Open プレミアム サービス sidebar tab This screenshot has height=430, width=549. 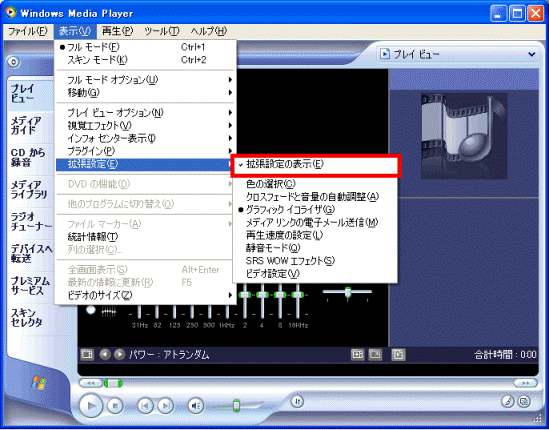(x=30, y=286)
